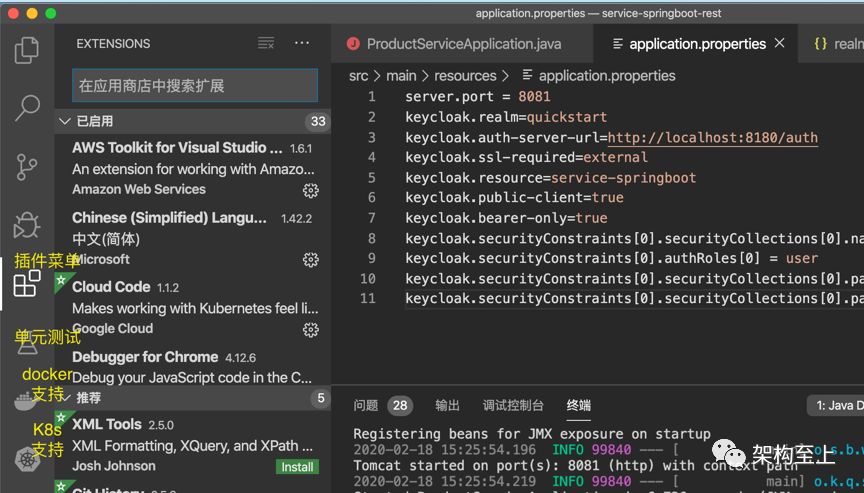864x493 pixels.
Task: Open the 问题 problems panel tab
Action: click(x=366, y=405)
